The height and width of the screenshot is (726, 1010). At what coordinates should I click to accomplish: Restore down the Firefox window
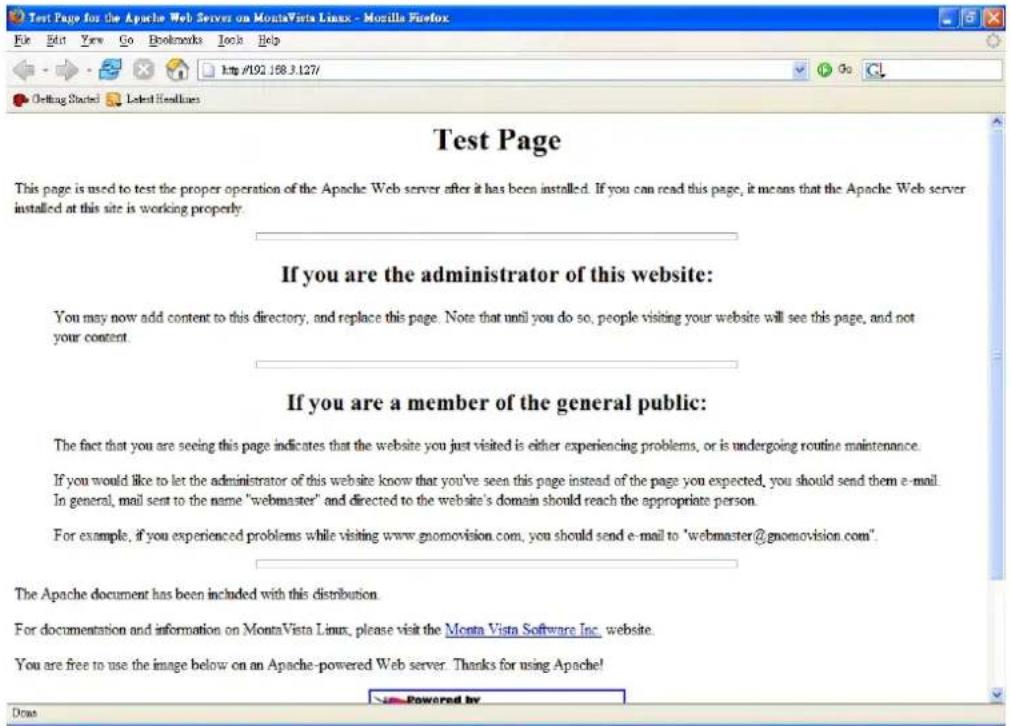969,18
